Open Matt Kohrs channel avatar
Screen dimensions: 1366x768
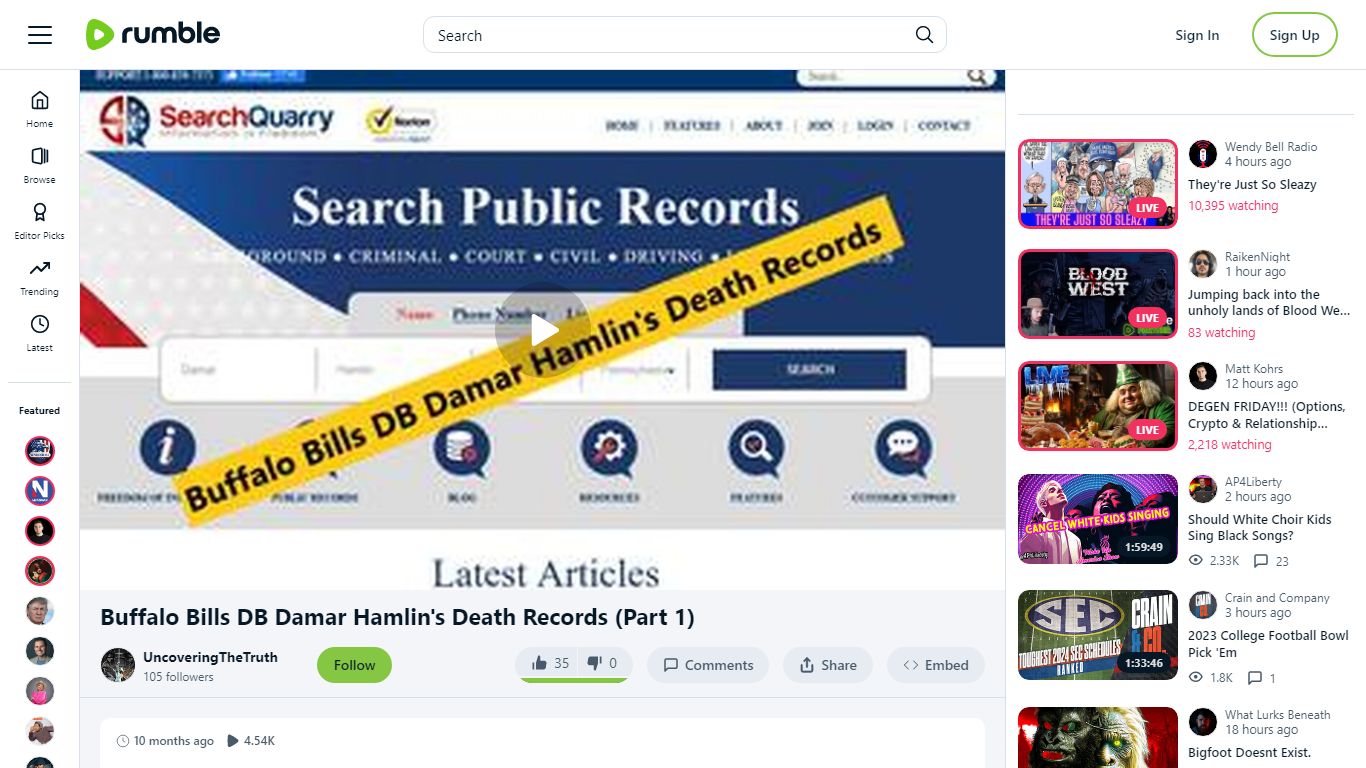point(1203,376)
